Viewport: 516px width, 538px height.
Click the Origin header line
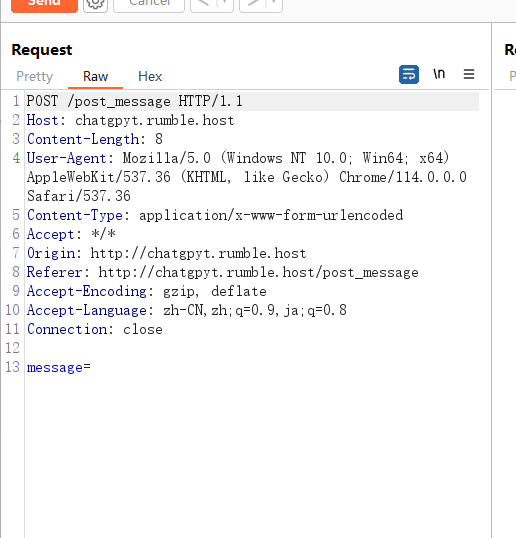coord(166,253)
